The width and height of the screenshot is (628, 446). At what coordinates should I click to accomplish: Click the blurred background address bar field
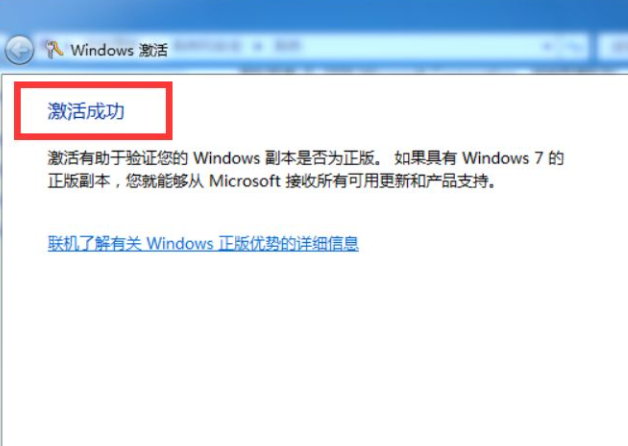[312, 47]
